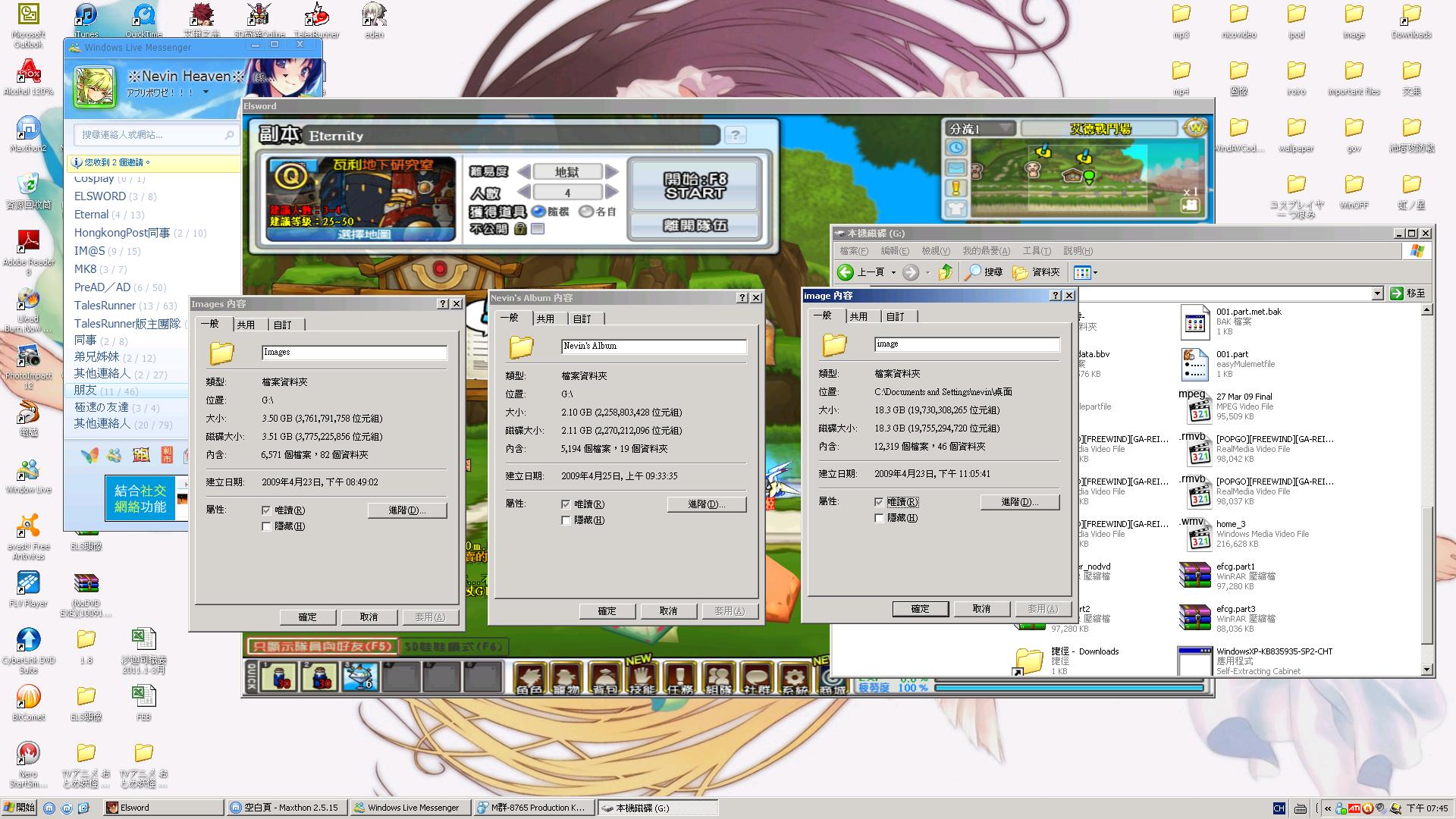Switch to 共用 tab in image properties
Image resolution: width=1456 pixels, height=819 pixels.
pos(858,316)
